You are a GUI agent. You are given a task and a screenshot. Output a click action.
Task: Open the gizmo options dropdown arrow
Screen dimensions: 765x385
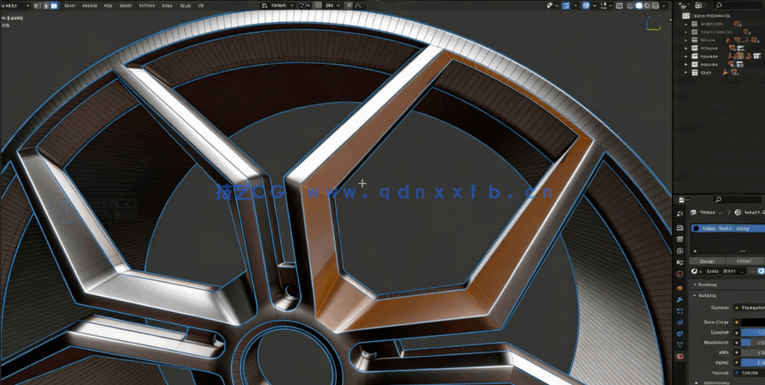pyautogui.click(x=575, y=5)
